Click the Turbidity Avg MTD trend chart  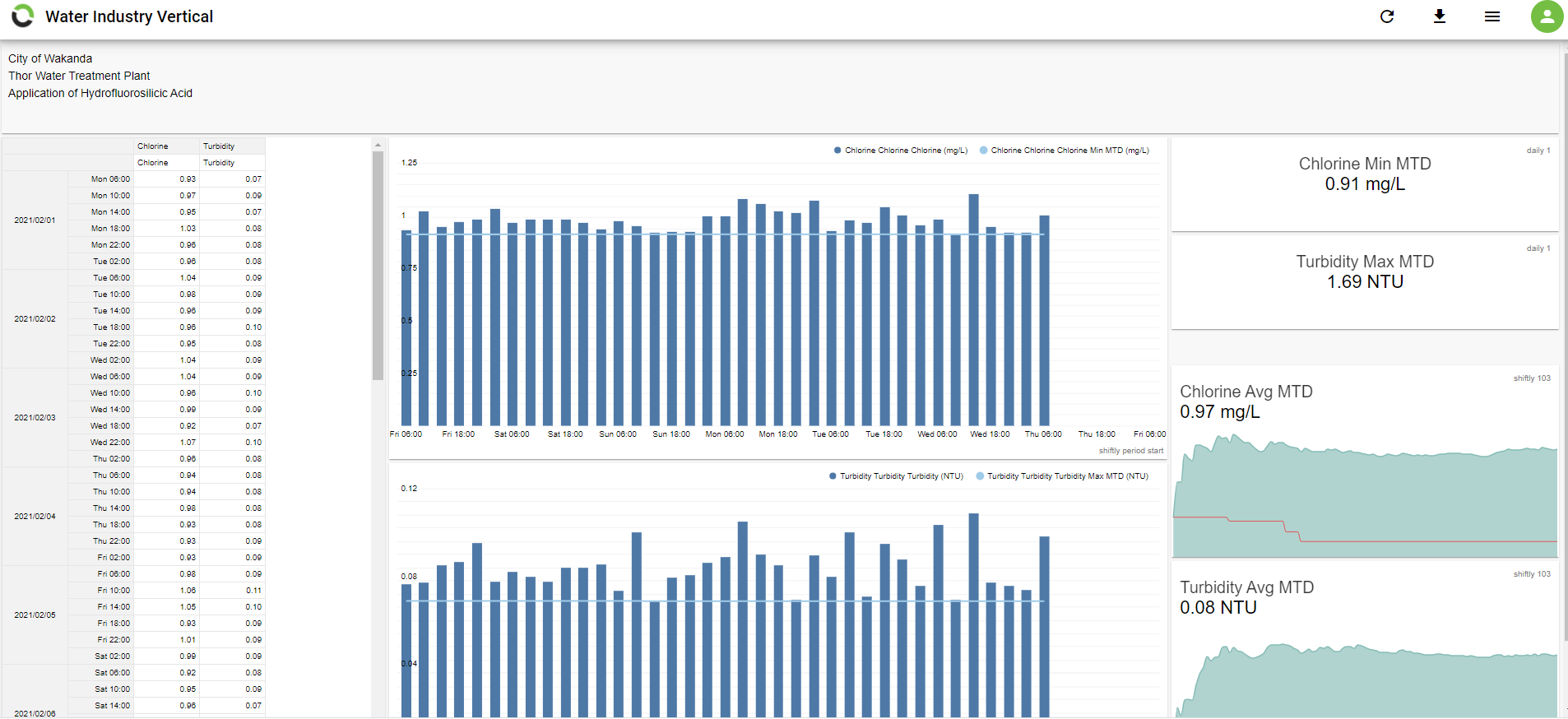click(1365, 680)
